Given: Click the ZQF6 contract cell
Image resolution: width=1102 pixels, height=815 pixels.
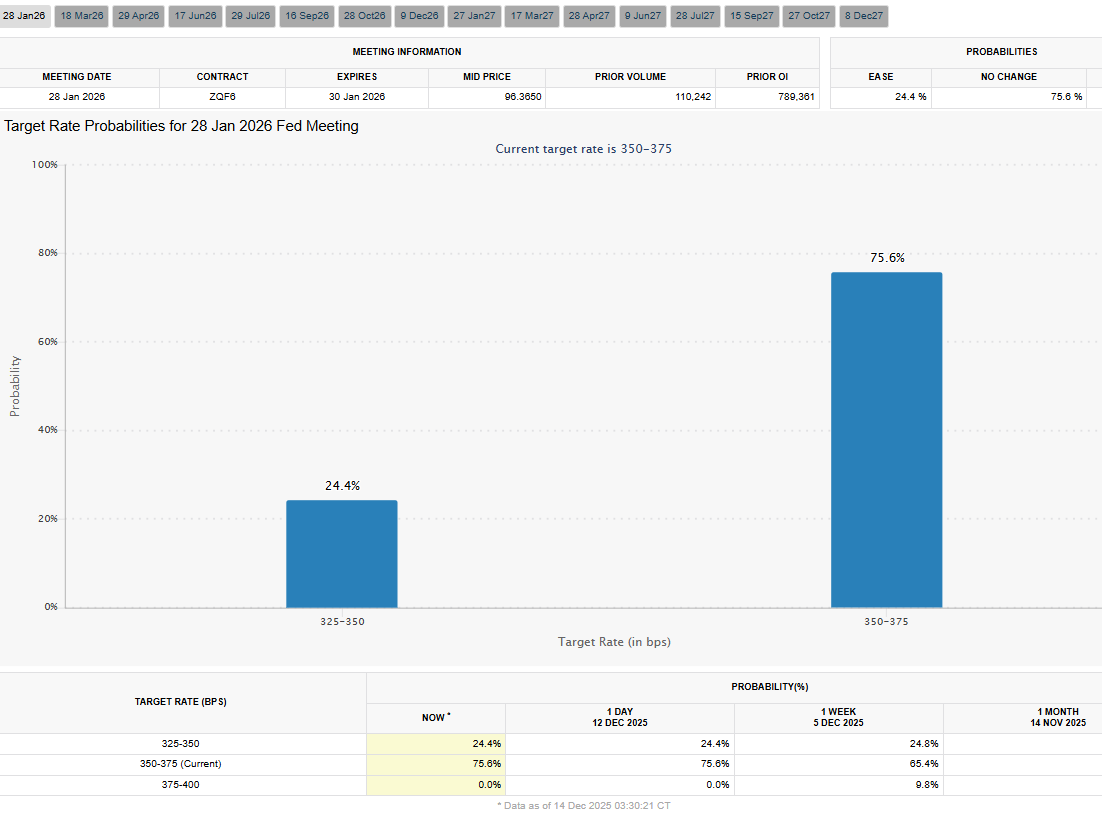Looking at the screenshot, I should tap(222, 97).
